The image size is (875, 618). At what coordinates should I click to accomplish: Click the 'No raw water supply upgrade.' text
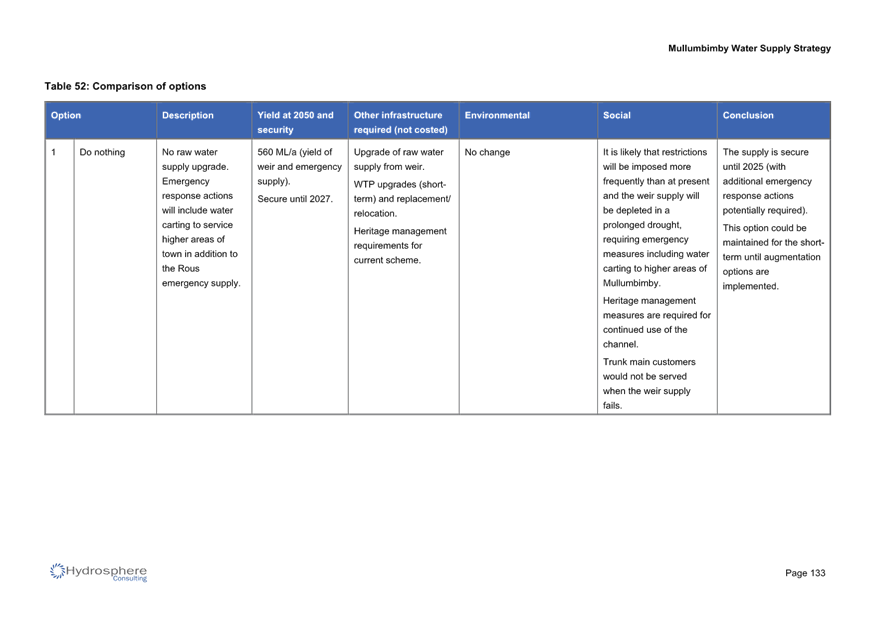[x=195, y=160]
